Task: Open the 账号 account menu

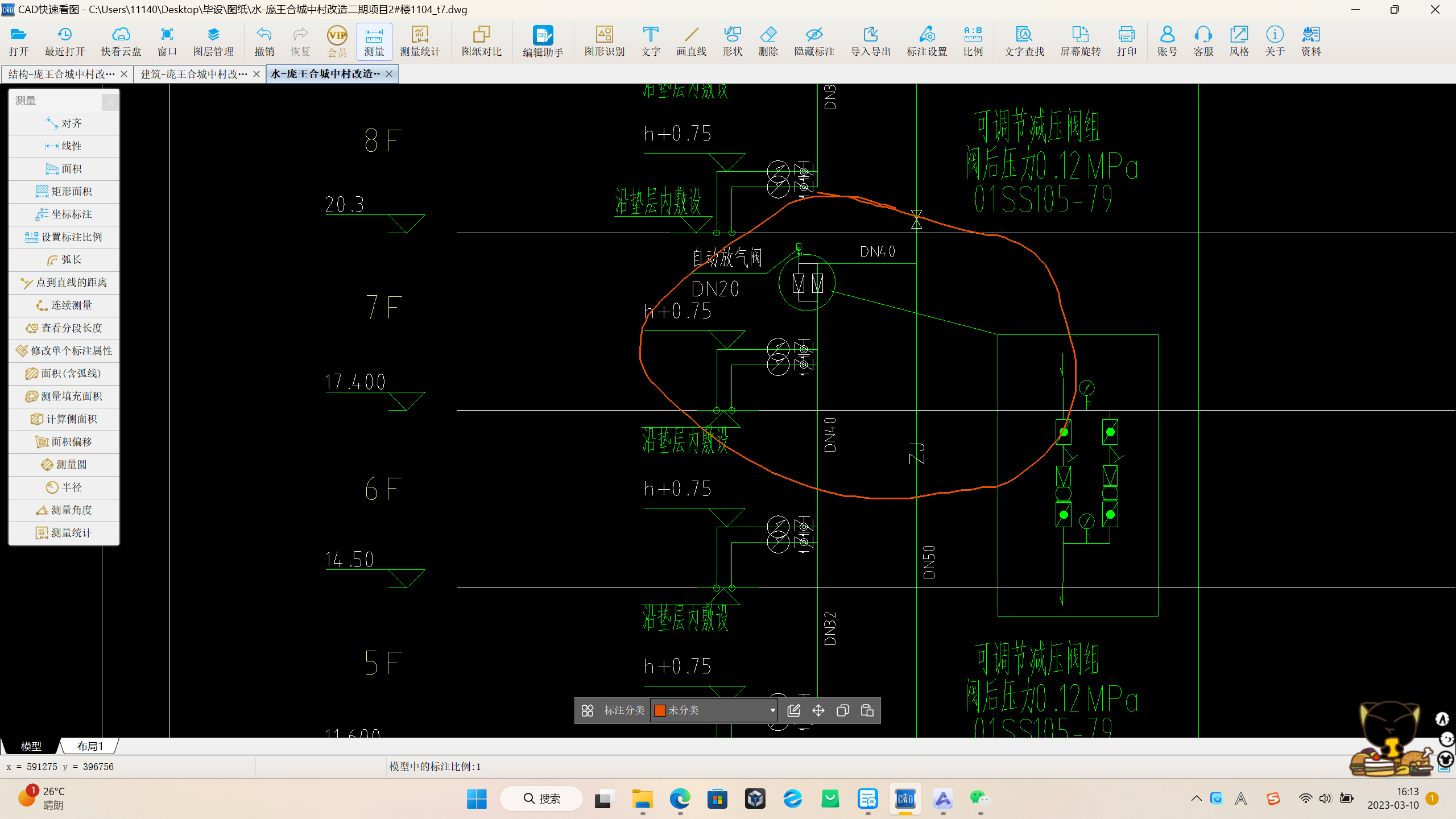Action: [x=1167, y=42]
